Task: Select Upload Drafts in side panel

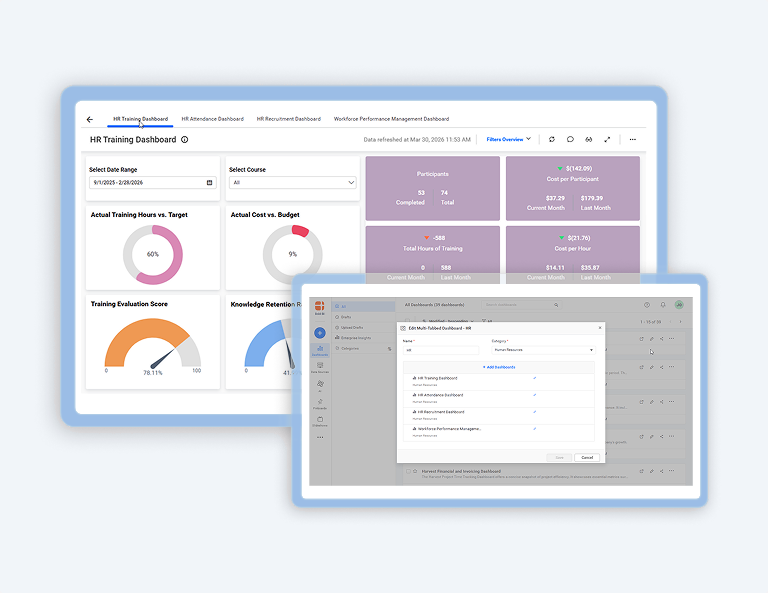Action: [363, 328]
